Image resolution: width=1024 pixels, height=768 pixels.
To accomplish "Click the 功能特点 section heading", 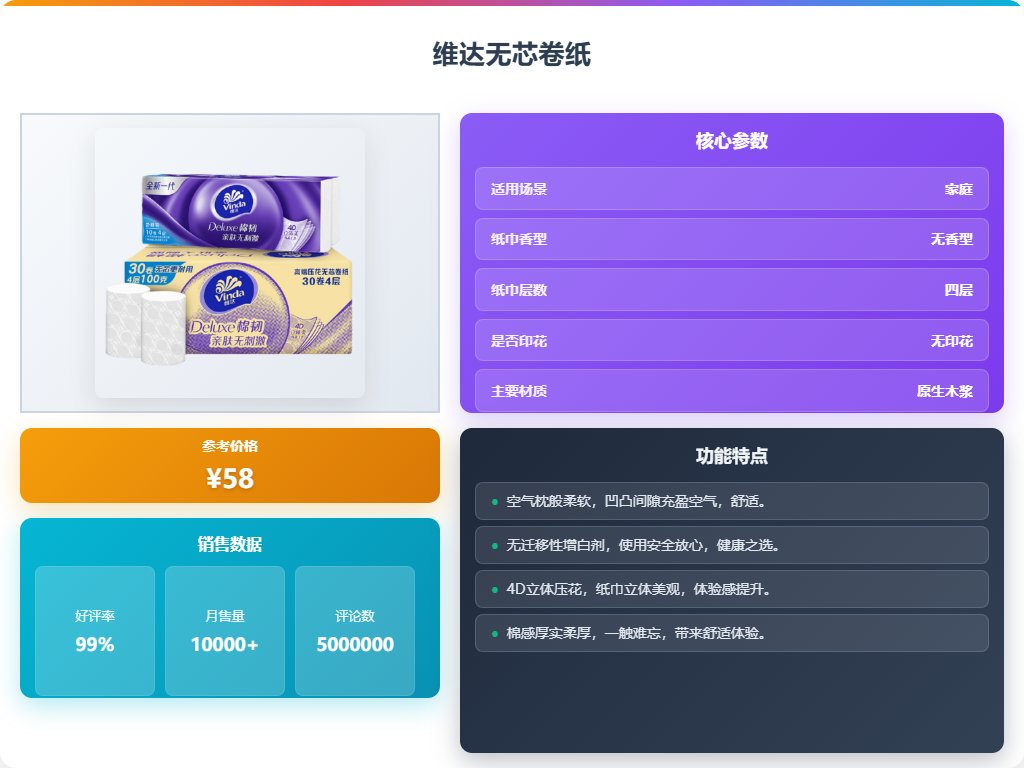I will pyautogui.click(x=731, y=456).
